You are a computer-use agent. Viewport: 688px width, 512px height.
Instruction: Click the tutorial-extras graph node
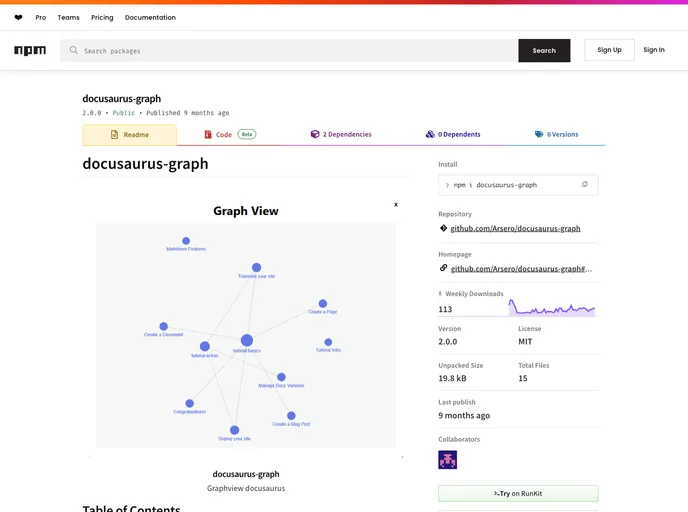point(204,346)
